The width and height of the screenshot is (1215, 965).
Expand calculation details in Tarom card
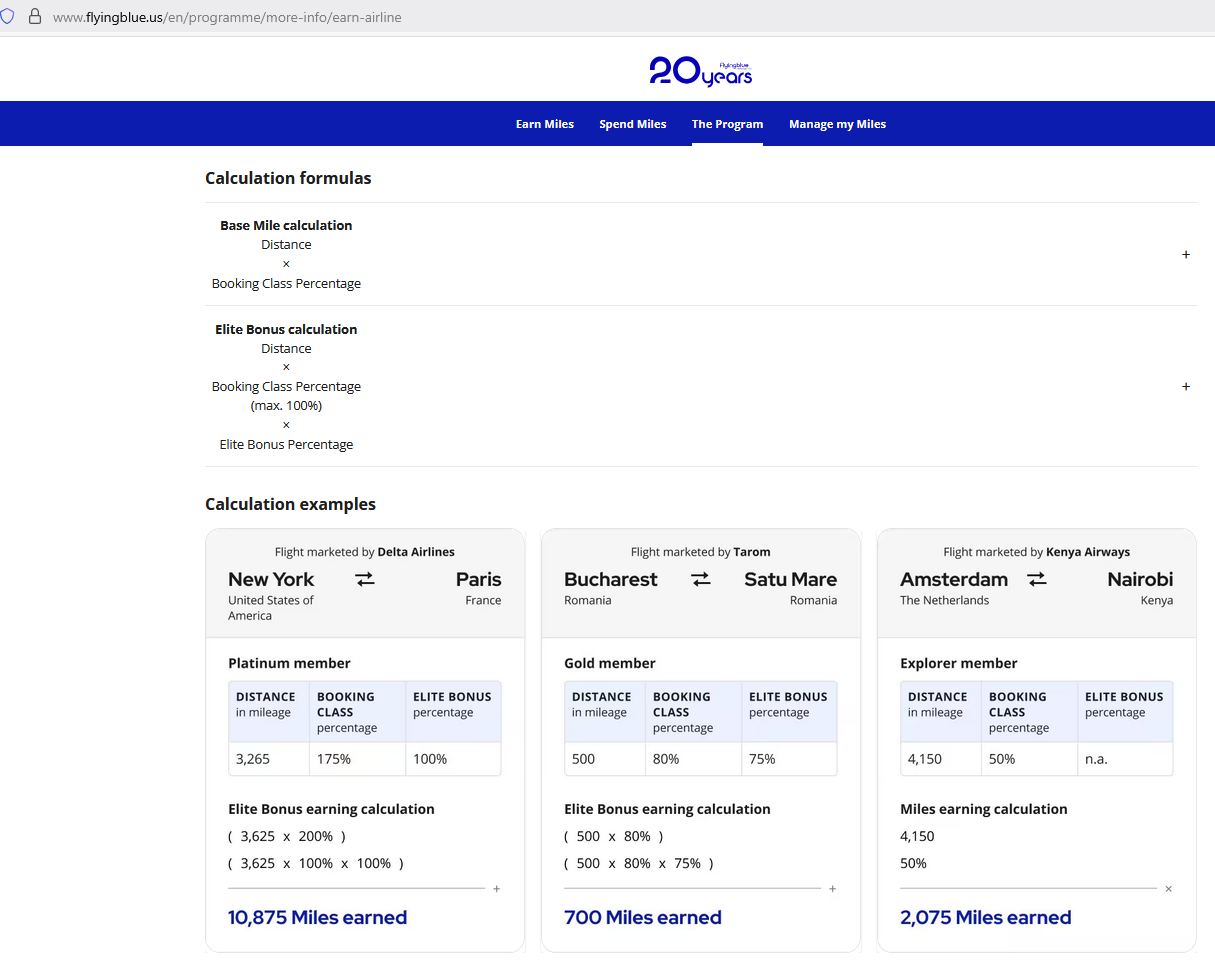pyautogui.click(x=833, y=889)
